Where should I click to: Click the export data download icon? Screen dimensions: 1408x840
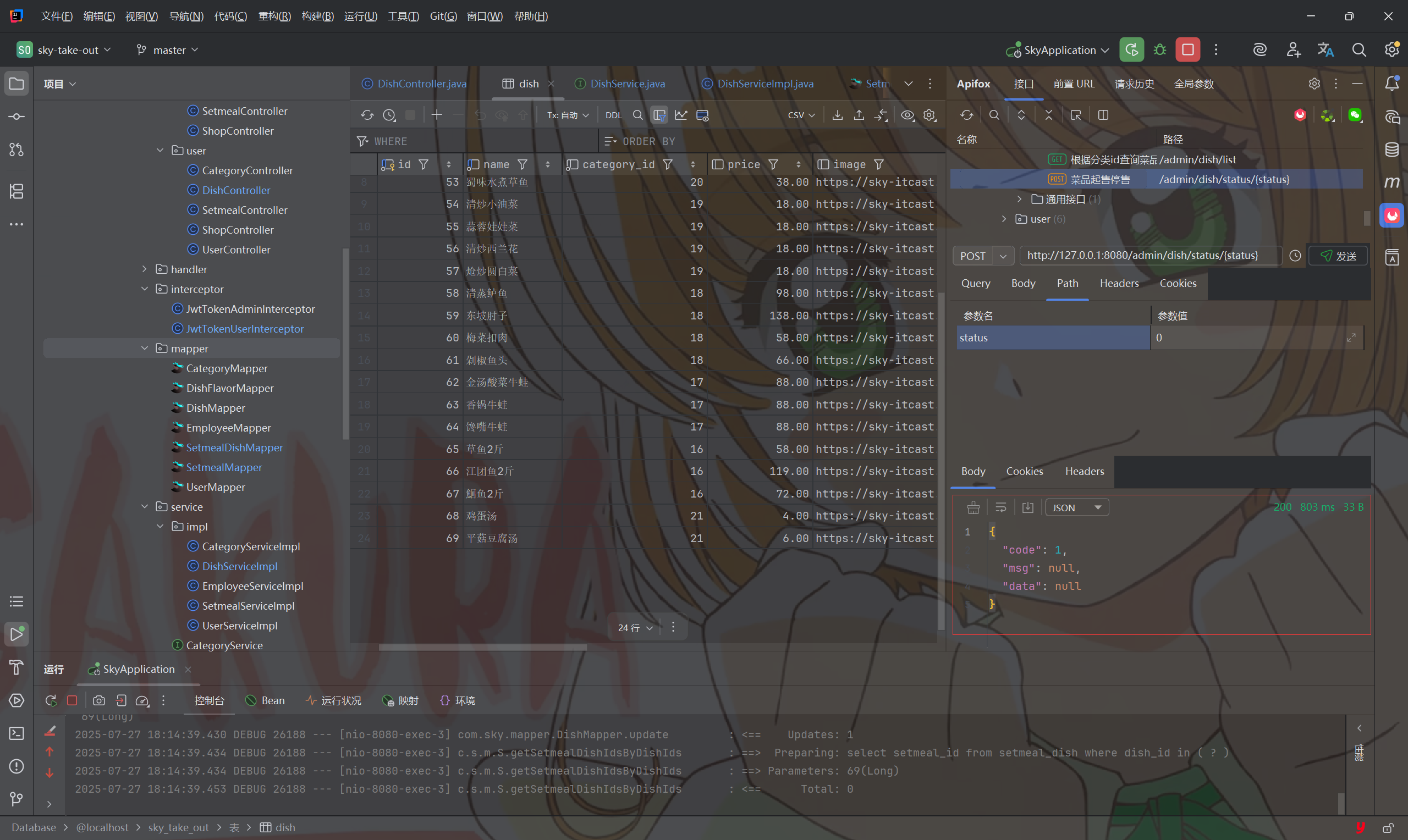pos(837,115)
